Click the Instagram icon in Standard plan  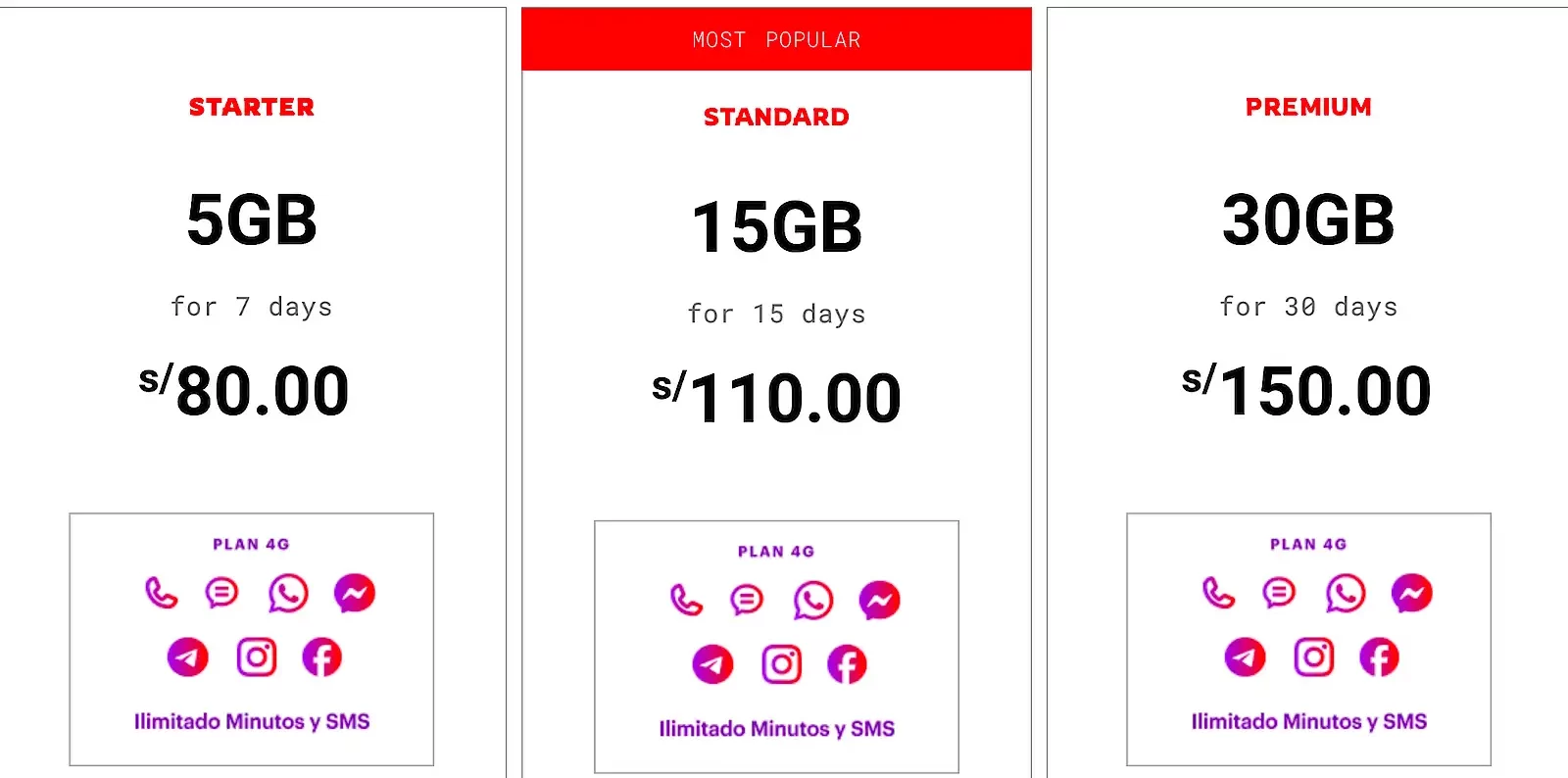(x=782, y=665)
